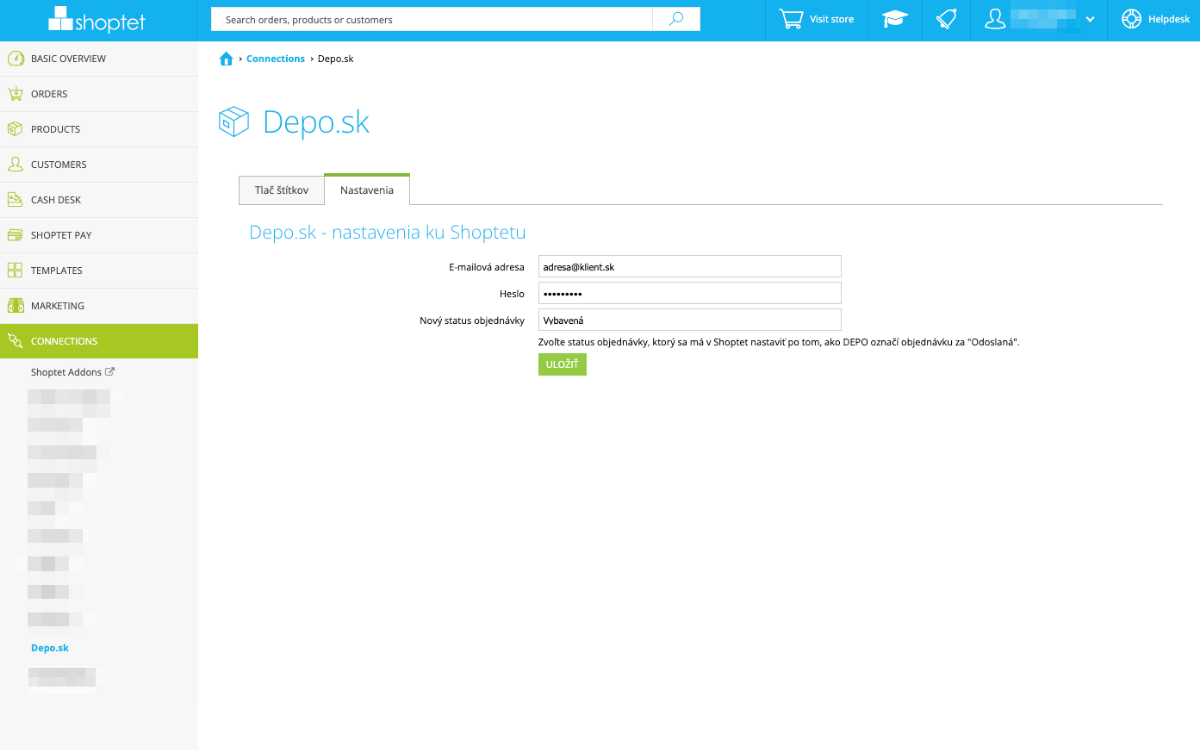
Task: Click the Shoptet Pay card icon
Action: coord(15,235)
